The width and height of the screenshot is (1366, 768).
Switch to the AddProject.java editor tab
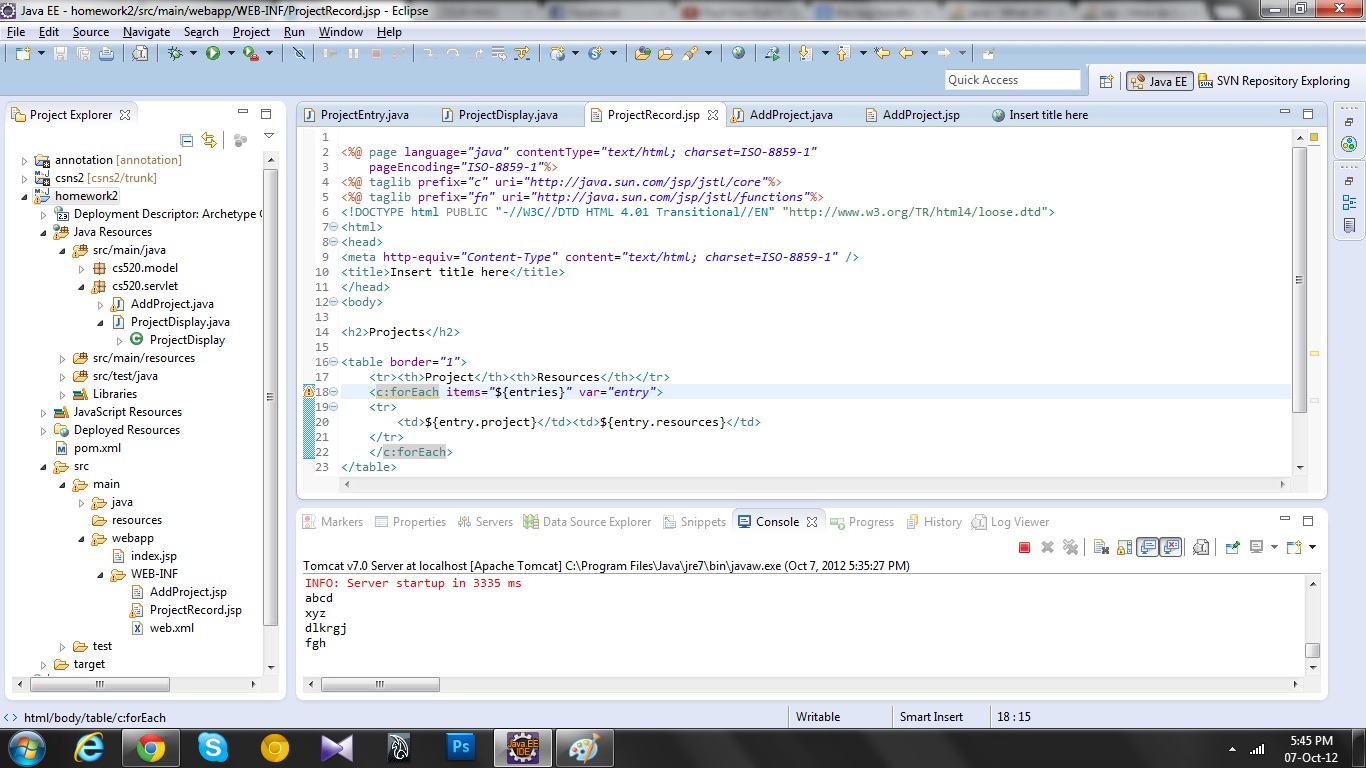791,115
